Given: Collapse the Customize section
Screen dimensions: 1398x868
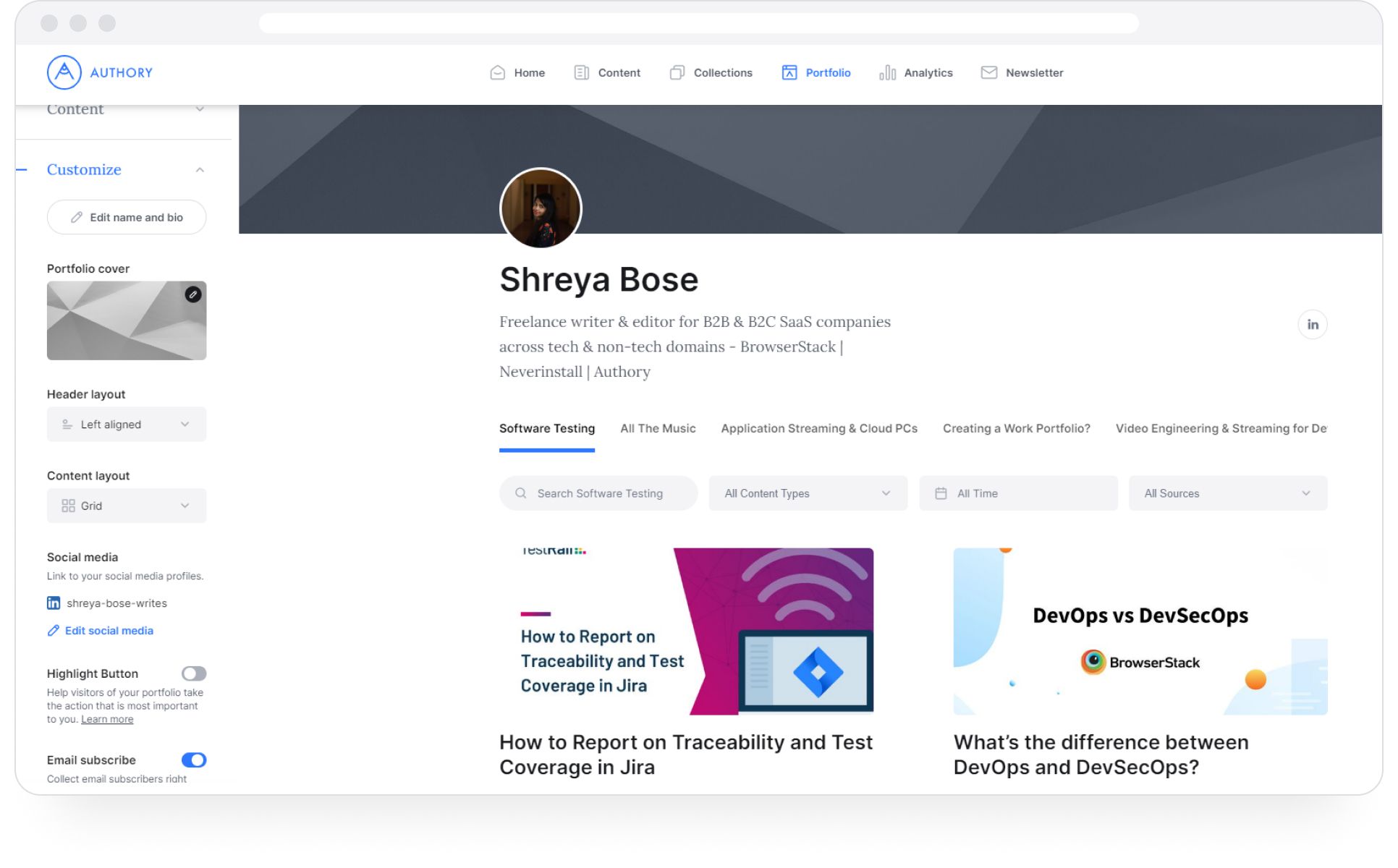Looking at the screenshot, I should 200,170.
